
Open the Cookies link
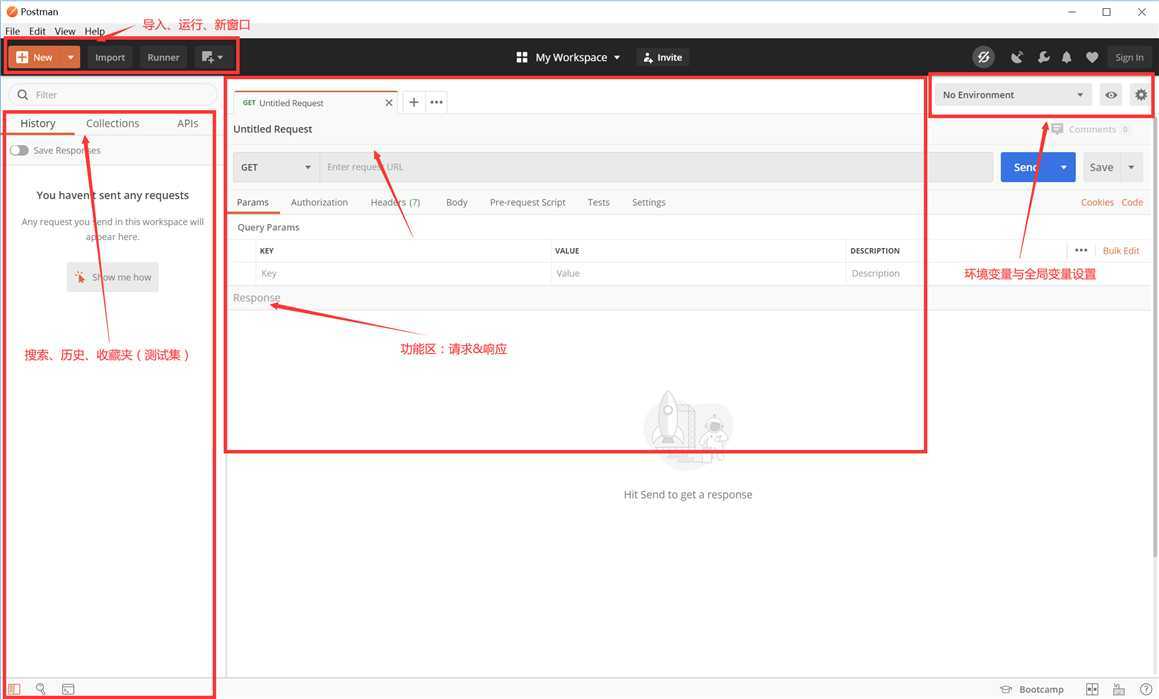1097,202
